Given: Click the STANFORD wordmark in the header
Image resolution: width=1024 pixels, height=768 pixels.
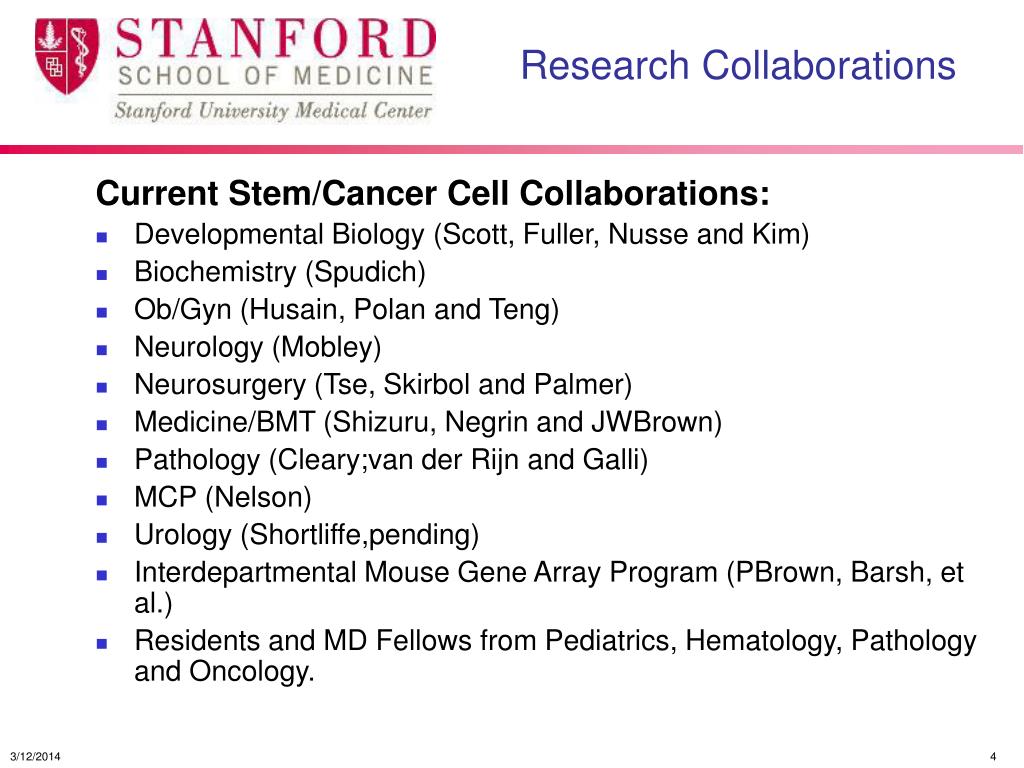Looking at the screenshot, I should coord(276,39).
